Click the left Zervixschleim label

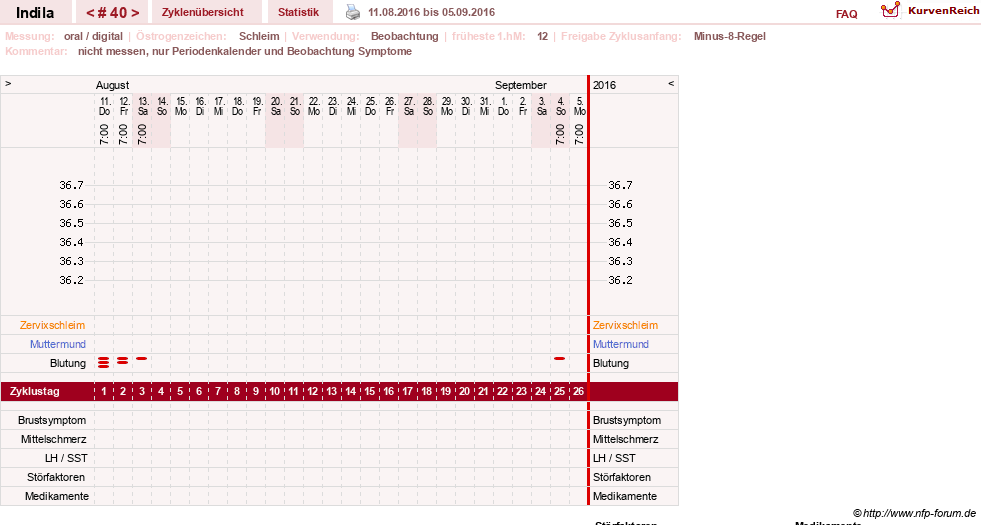tap(53, 325)
